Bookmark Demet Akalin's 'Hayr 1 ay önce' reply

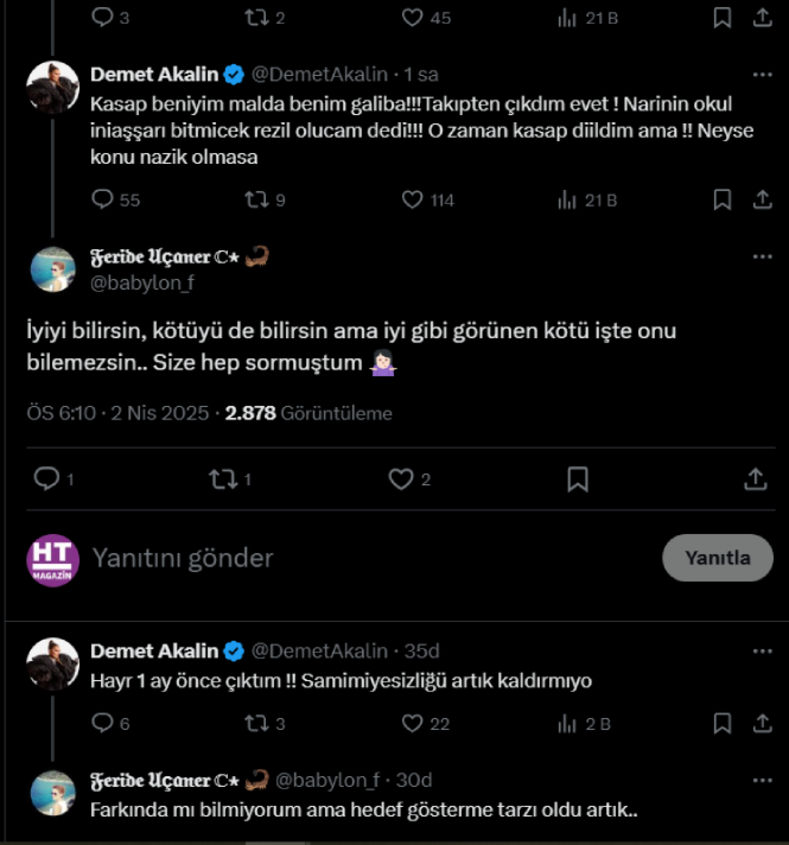pyautogui.click(x=722, y=723)
